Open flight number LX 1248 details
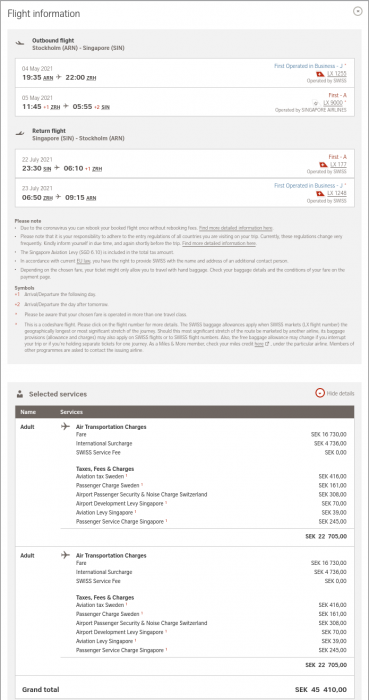This screenshot has height=700, width=369. (337, 193)
